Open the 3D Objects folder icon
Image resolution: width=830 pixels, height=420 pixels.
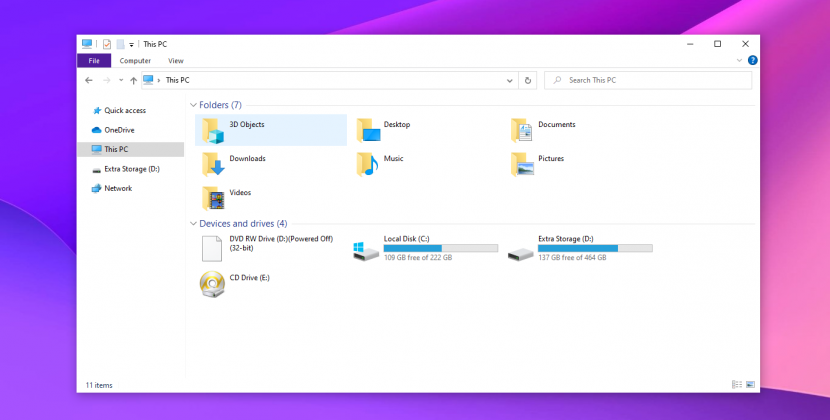point(213,130)
